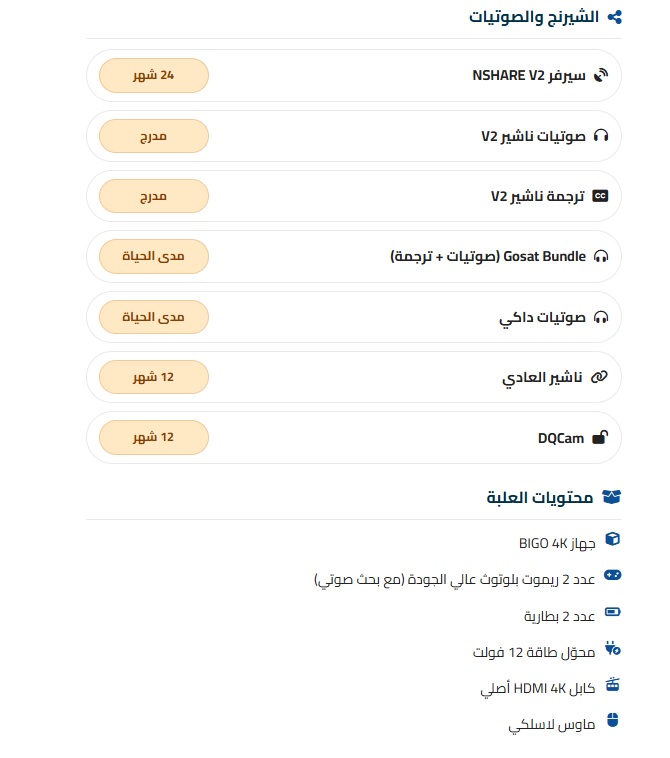Click the battery icon beside عدد 2 بطارية
Viewport: 670px width, 758px height.
[613, 614]
